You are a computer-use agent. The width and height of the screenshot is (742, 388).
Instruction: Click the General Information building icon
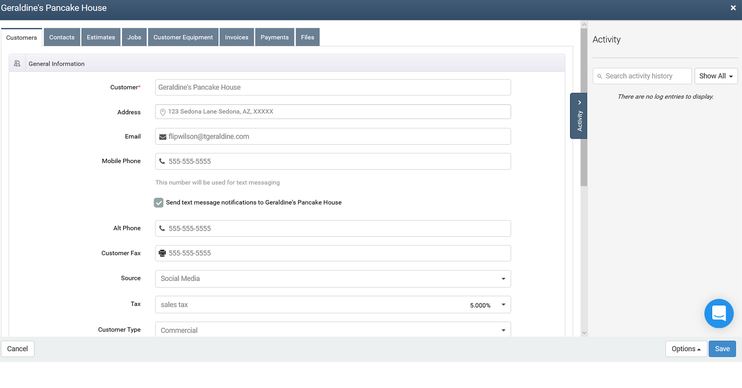pyautogui.click(x=17, y=63)
